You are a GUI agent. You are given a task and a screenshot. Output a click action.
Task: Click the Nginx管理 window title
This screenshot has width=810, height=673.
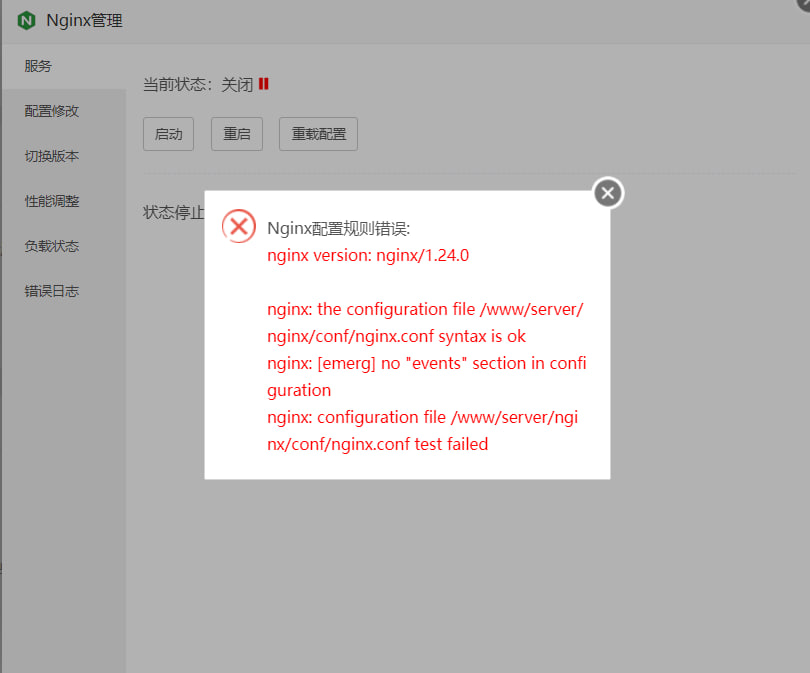[x=84, y=21]
